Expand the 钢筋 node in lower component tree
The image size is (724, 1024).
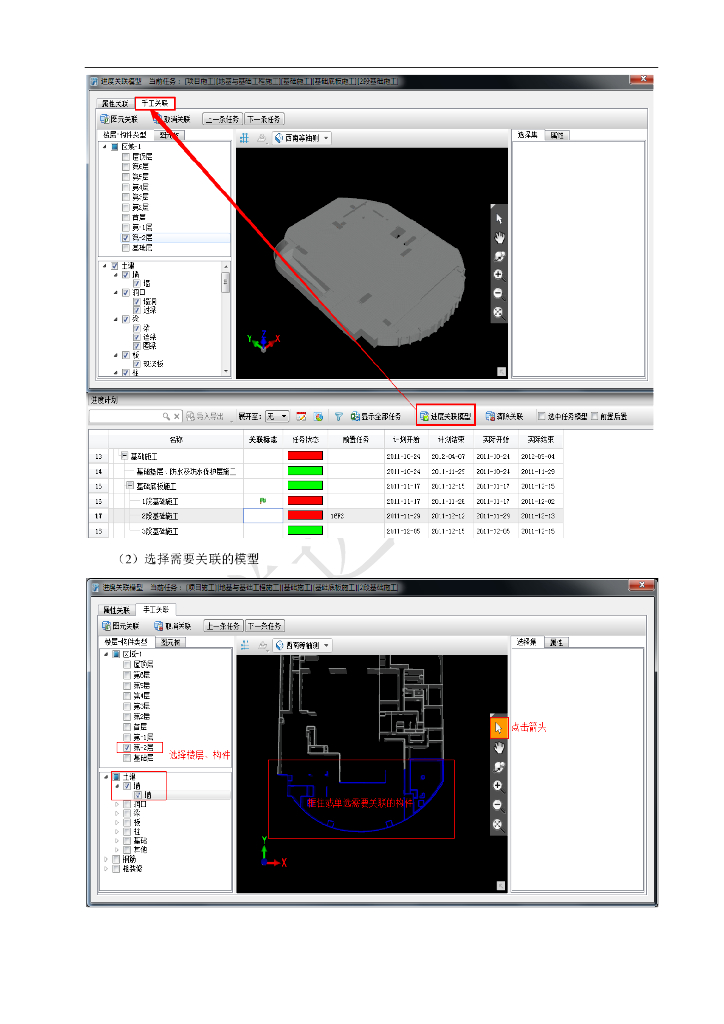pos(105,859)
